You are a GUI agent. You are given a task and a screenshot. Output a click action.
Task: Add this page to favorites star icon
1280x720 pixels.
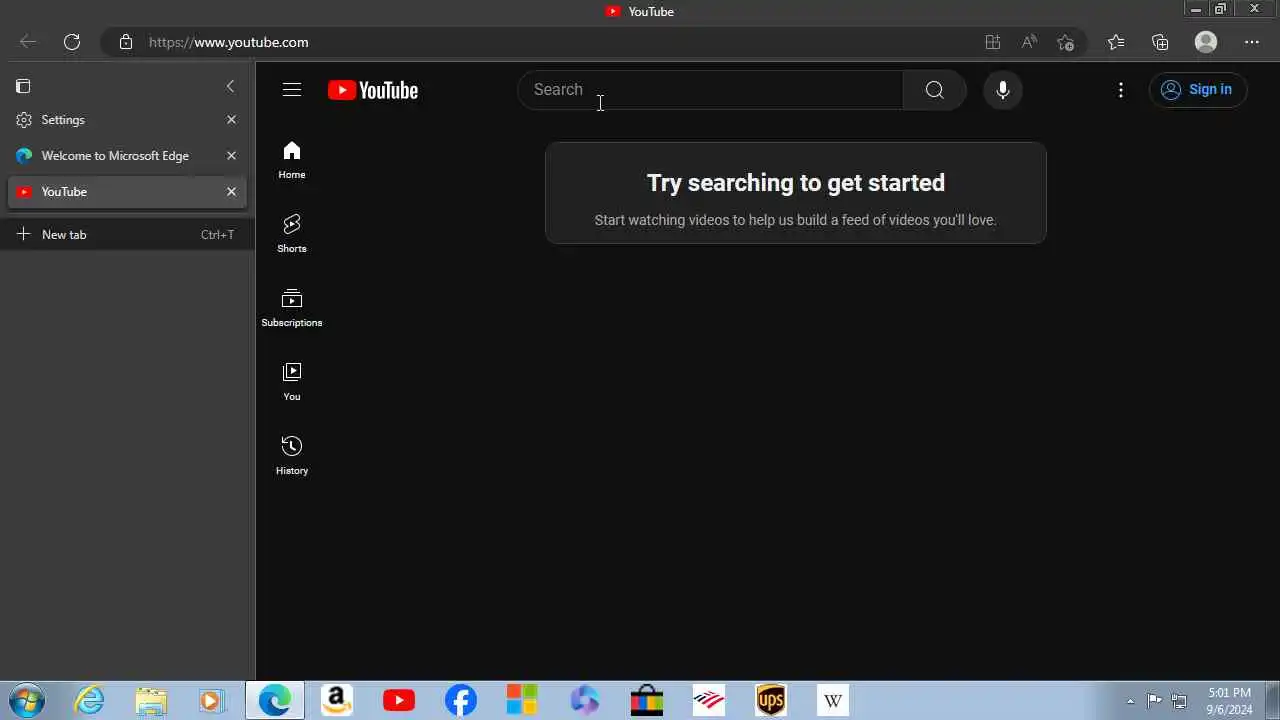coord(1065,42)
